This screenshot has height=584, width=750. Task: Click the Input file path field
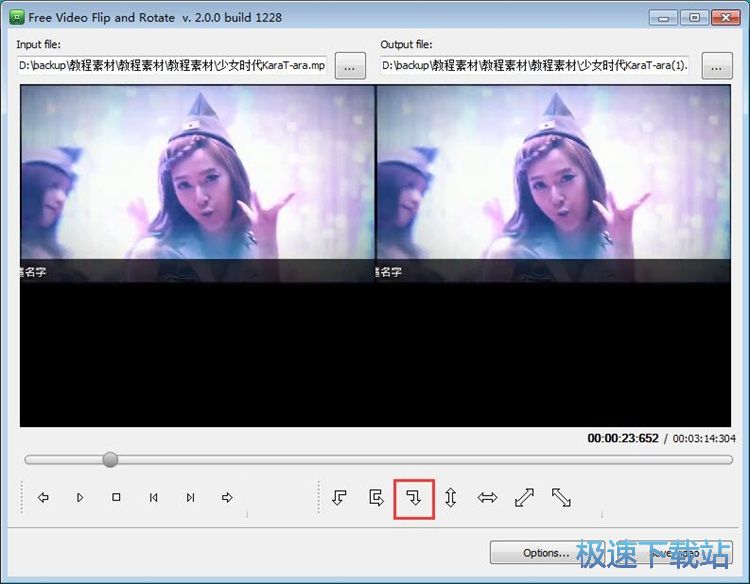(172, 66)
